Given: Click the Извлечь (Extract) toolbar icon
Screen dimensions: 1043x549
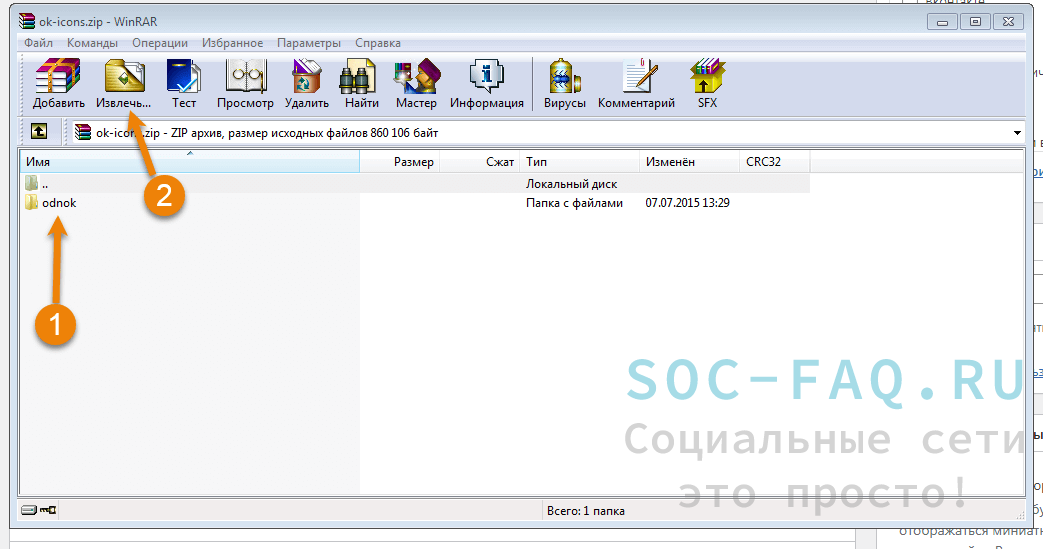Looking at the screenshot, I should (124, 84).
